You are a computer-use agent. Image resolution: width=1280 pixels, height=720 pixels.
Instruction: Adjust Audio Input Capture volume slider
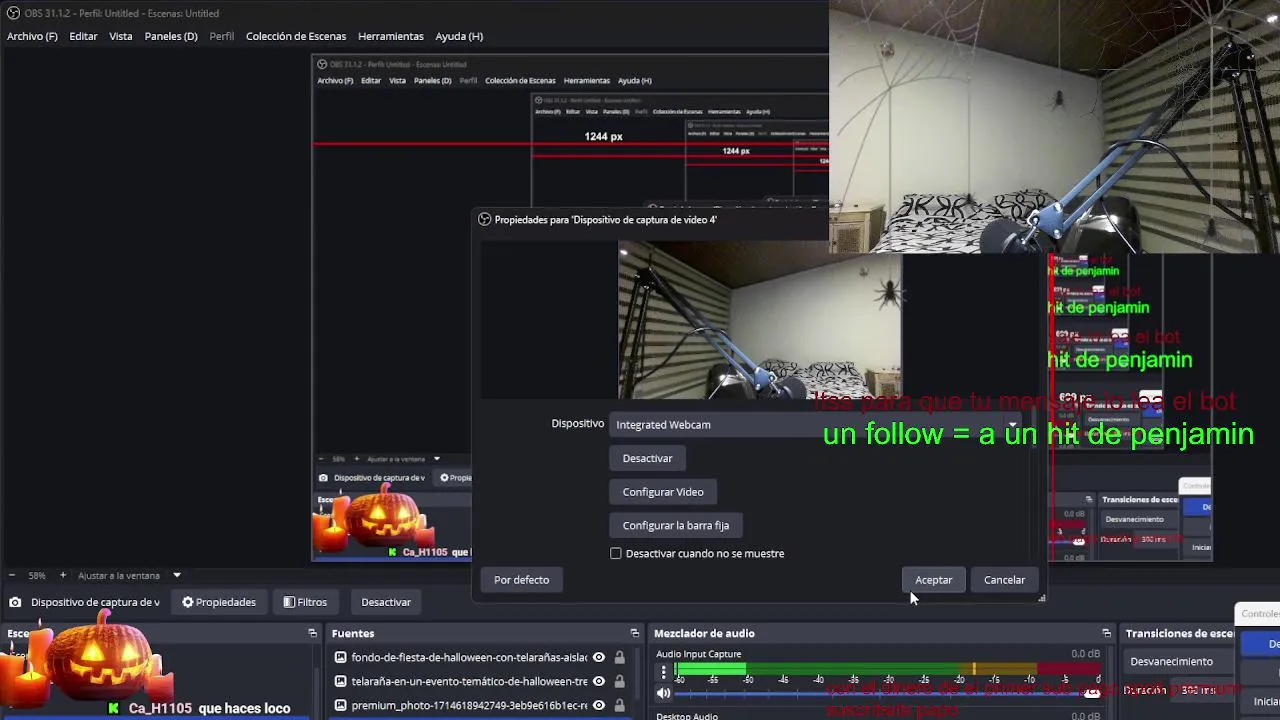tap(888, 693)
